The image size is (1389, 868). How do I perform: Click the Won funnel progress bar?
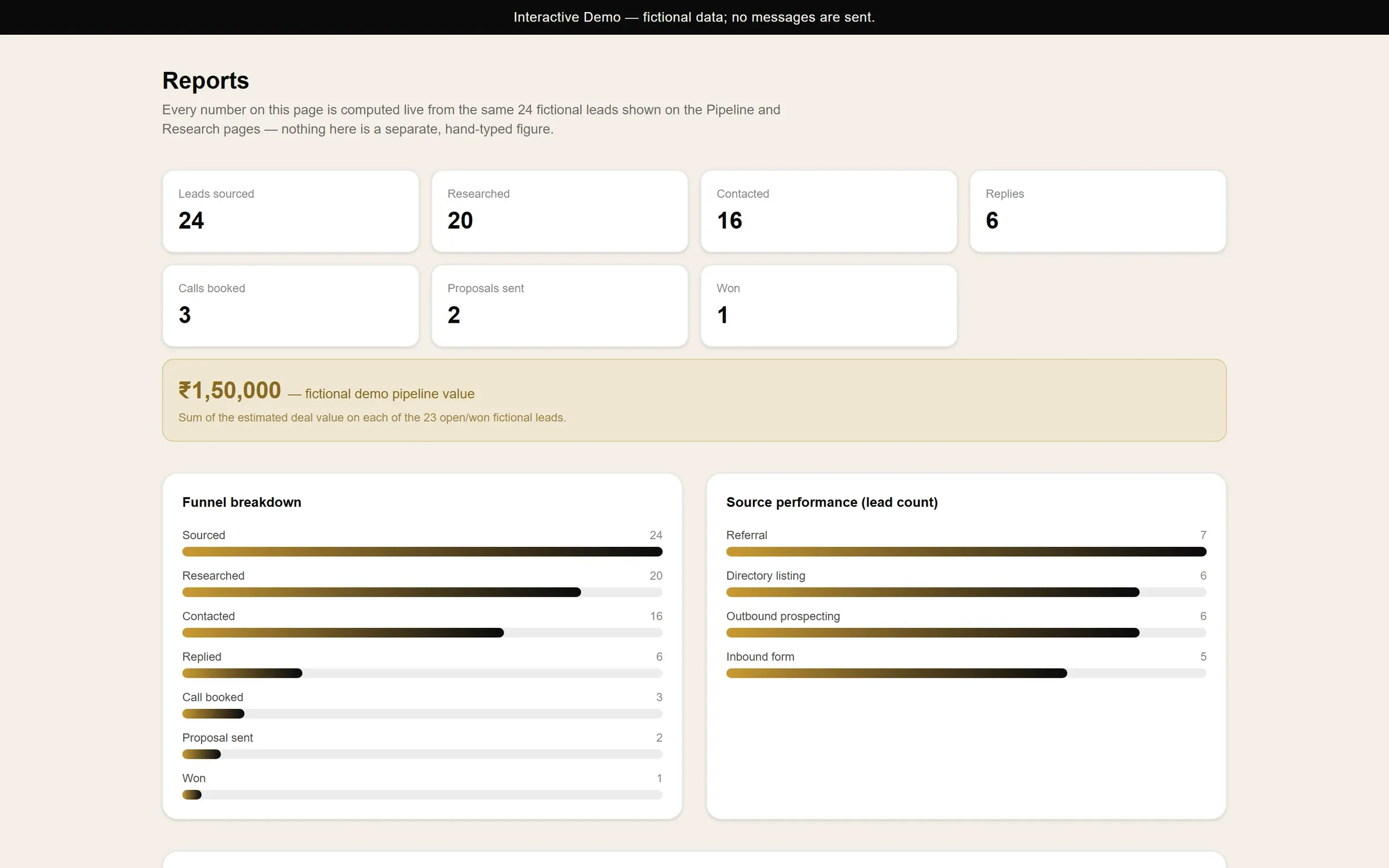pos(422,795)
